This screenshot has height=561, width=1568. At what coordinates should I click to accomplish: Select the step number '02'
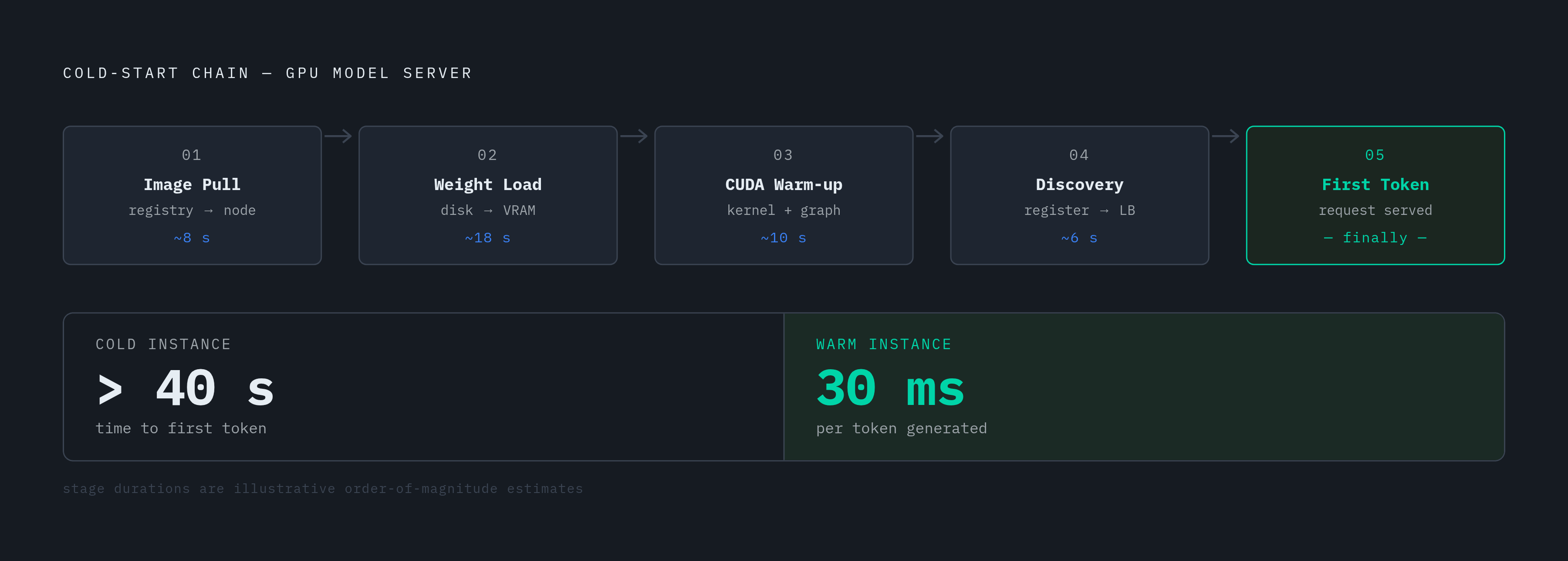click(x=487, y=155)
